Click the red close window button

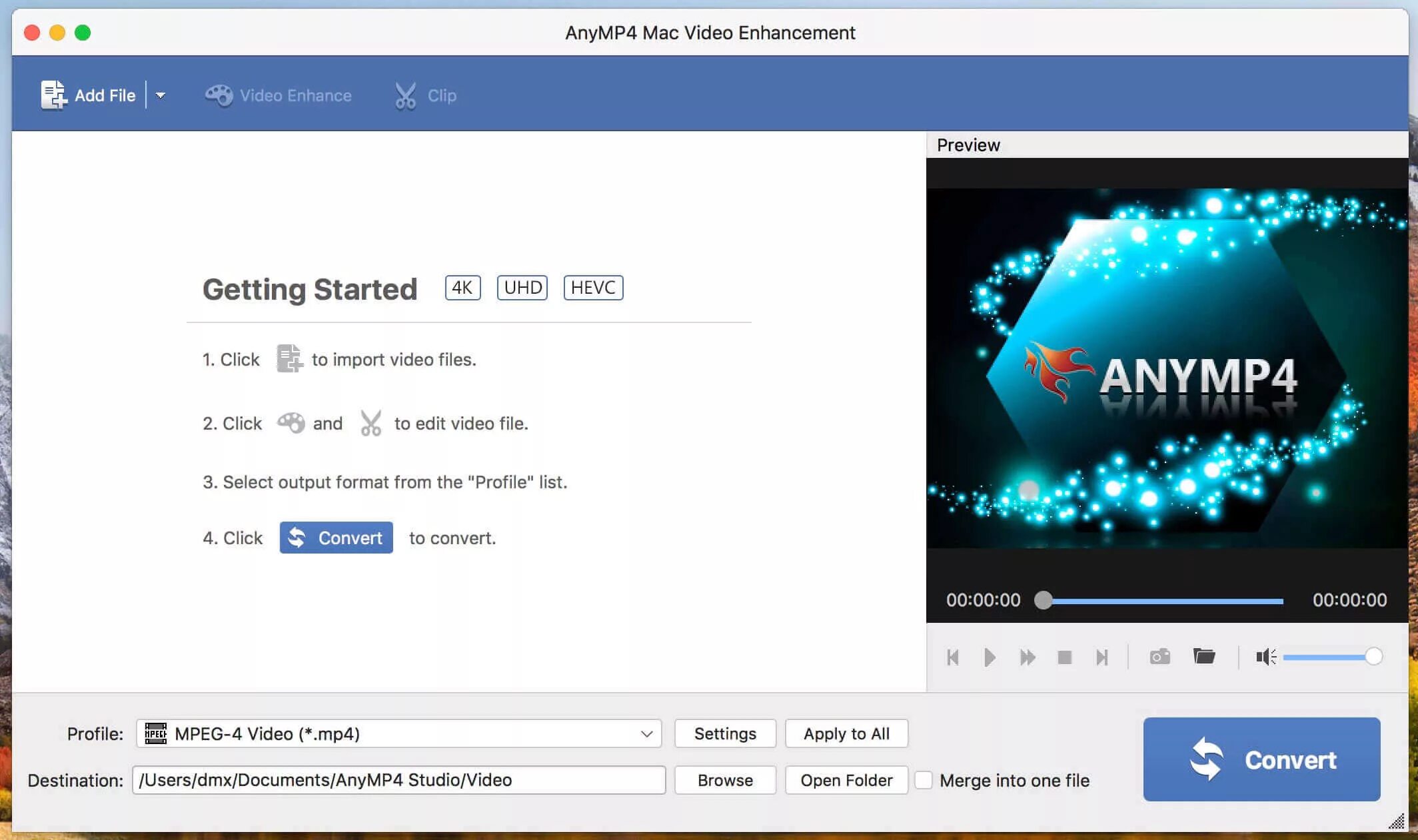pyautogui.click(x=32, y=33)
